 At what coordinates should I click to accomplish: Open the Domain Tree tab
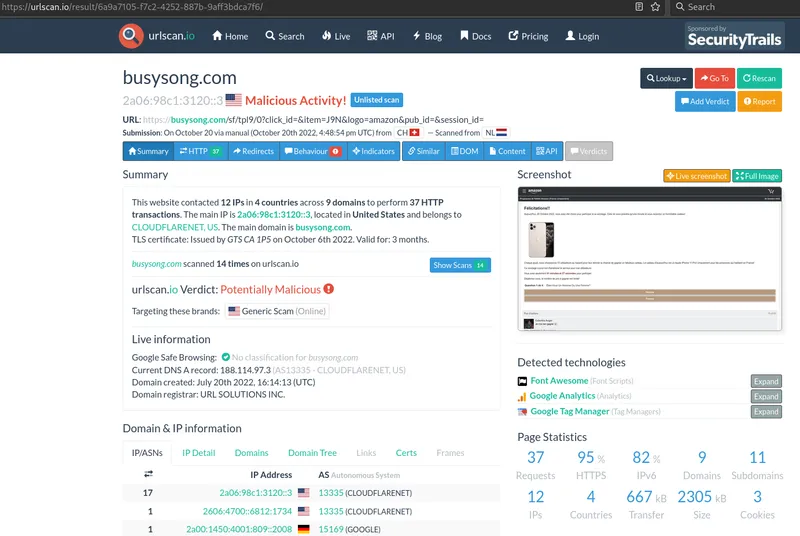click(312, 453)
